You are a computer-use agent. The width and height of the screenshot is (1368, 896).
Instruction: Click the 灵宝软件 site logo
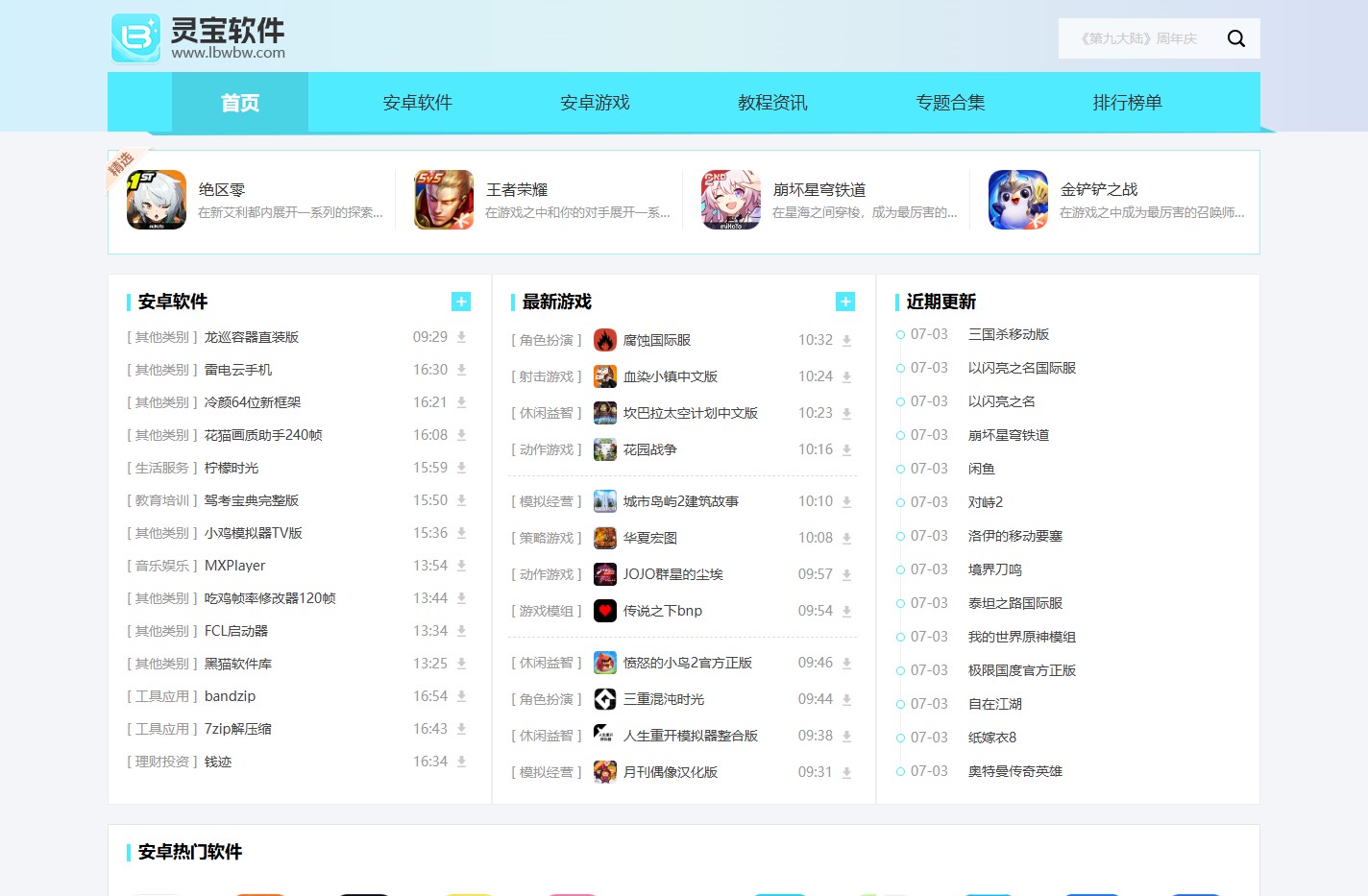[x=199, y=38]
